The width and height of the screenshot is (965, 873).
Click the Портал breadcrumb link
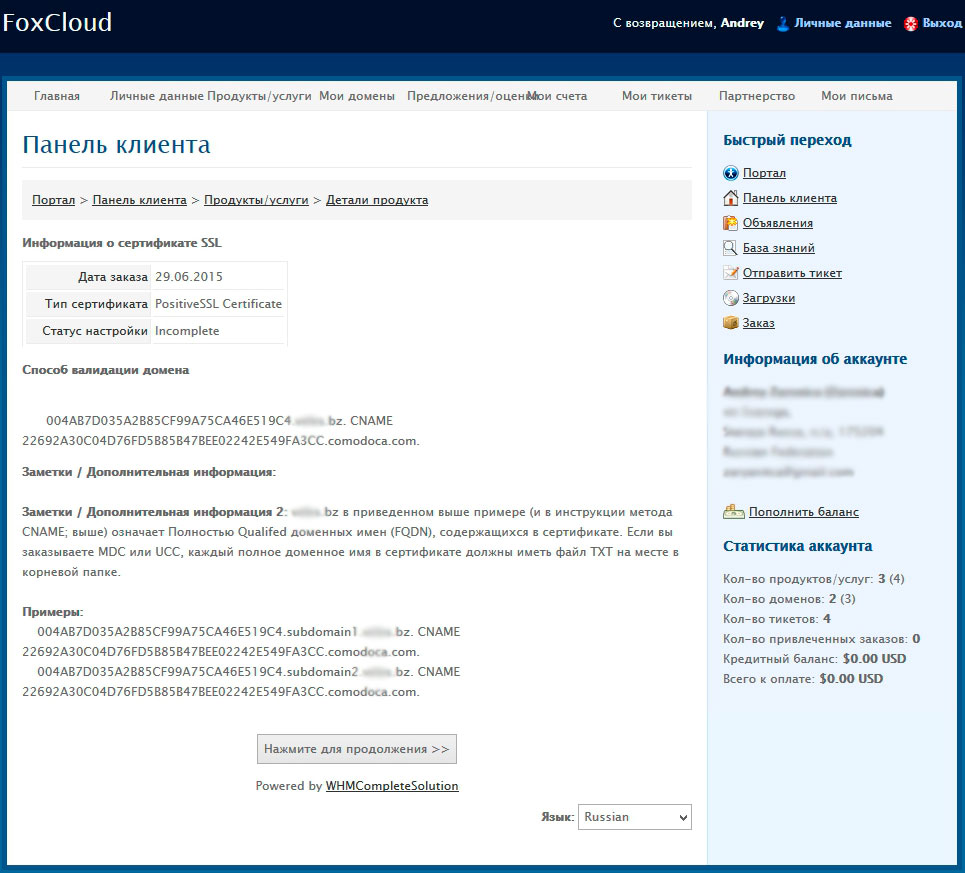pos(54,200)
